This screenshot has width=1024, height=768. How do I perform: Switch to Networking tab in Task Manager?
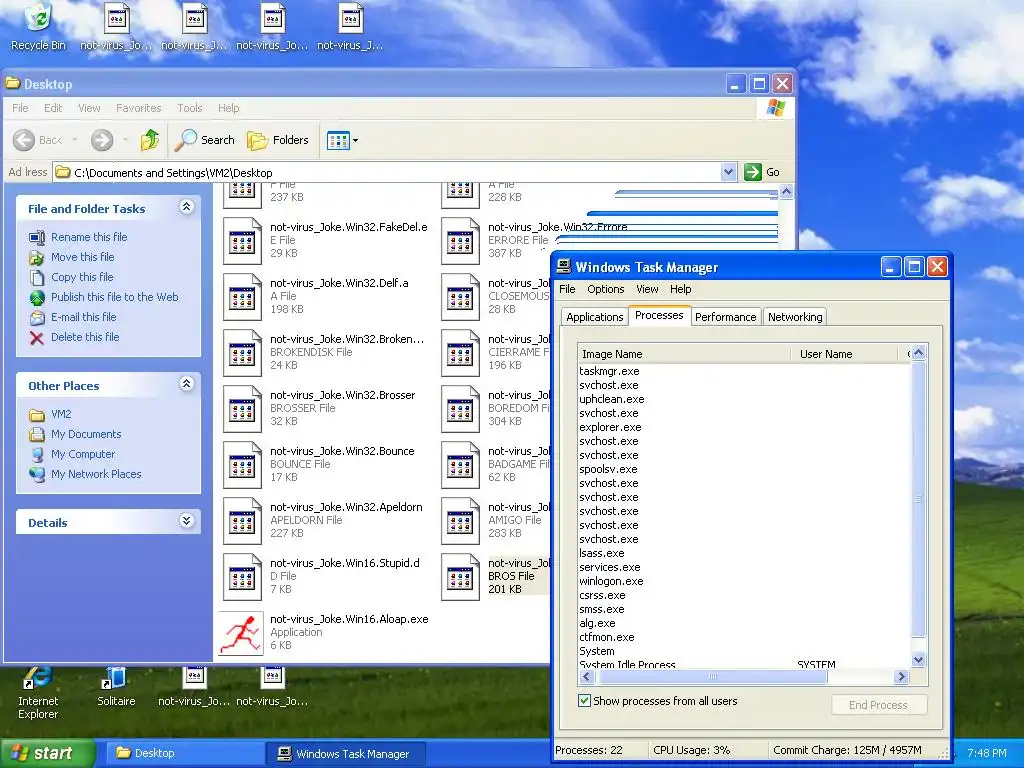pos(795,317)
